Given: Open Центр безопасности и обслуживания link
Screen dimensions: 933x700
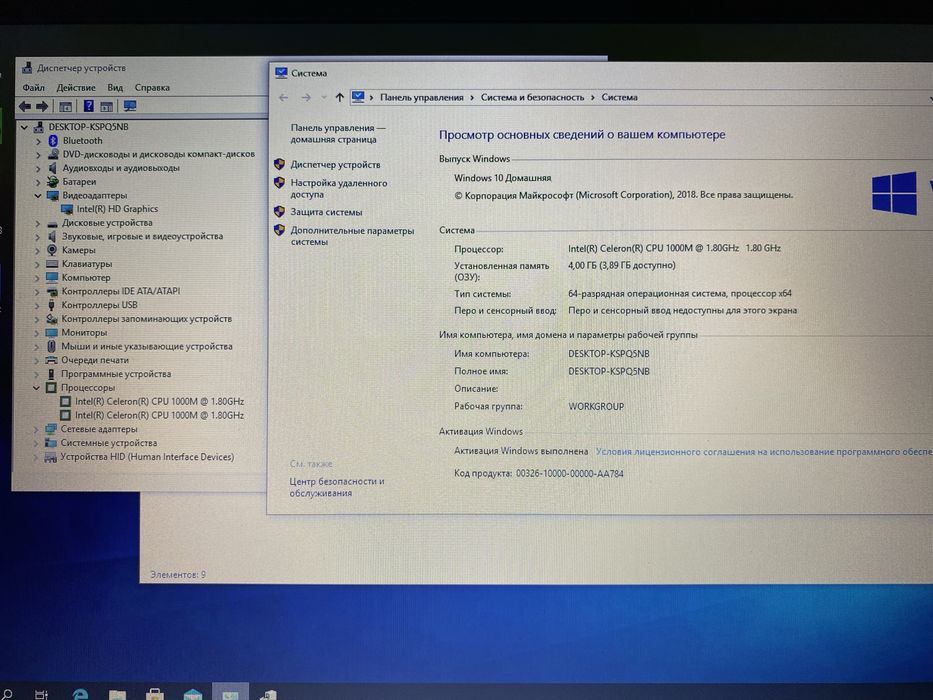Looking at the screenshot, I should [x=337, y=487].
